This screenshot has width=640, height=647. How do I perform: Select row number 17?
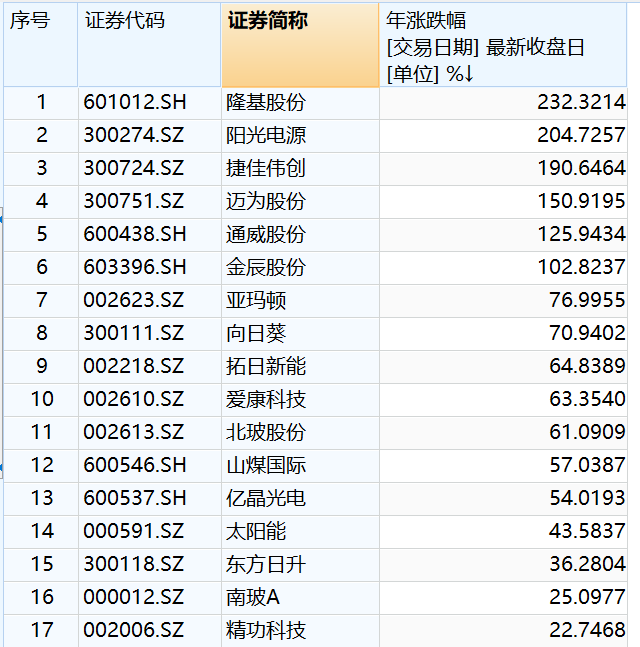click(x=42, y=630)
